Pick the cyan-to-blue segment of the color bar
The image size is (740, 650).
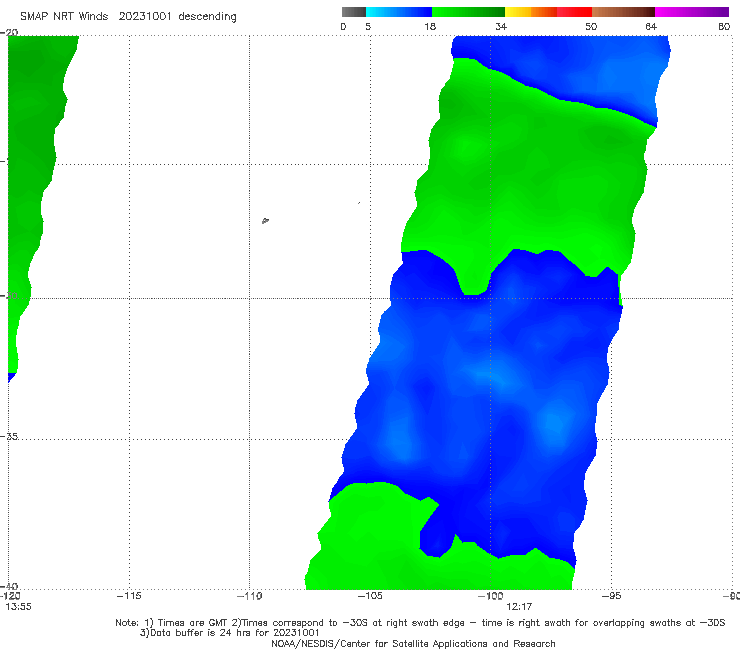tap(399, 12)
